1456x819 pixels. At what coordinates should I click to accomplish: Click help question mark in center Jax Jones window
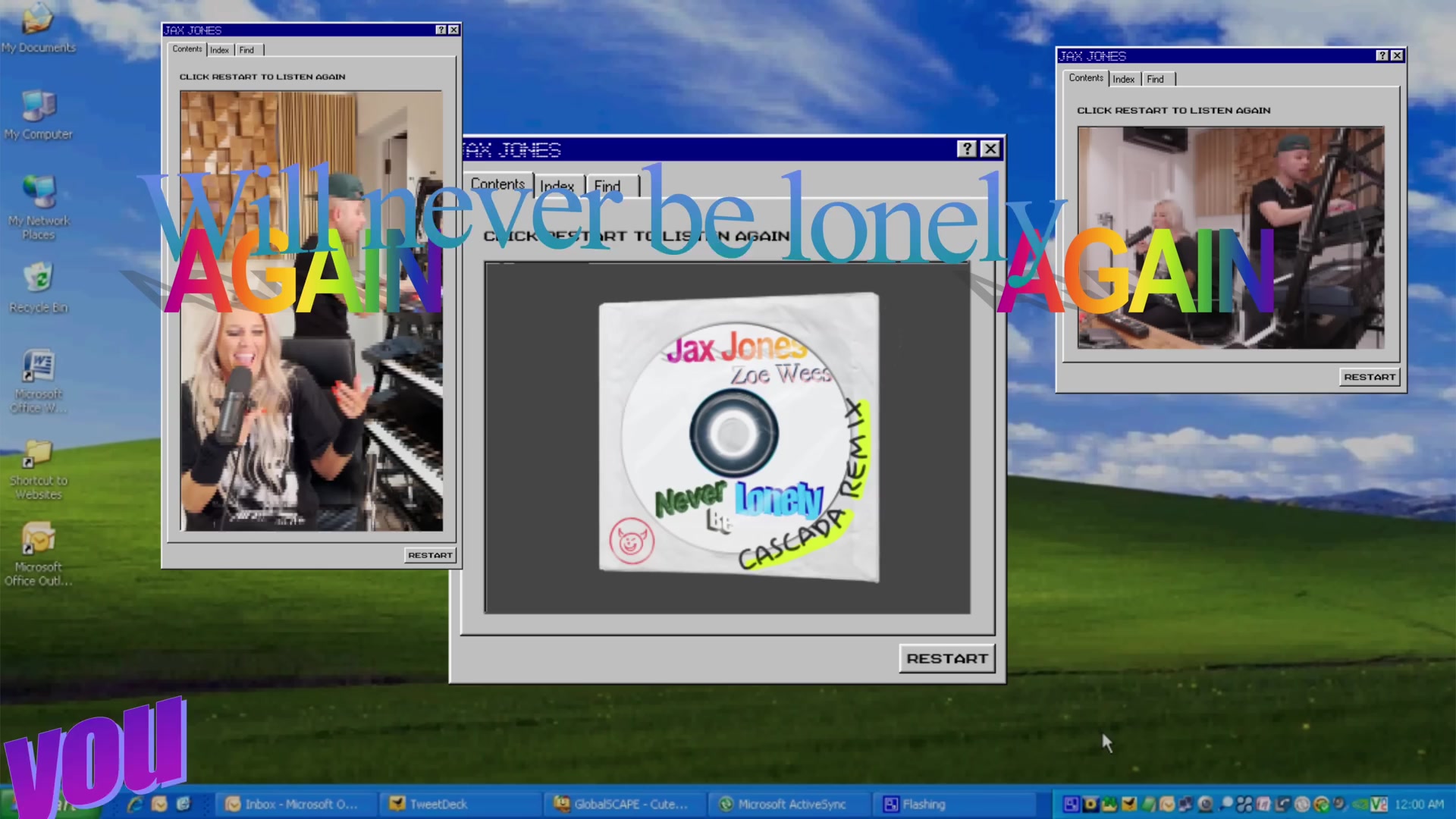pyautogui.click(x=967, y=149)
